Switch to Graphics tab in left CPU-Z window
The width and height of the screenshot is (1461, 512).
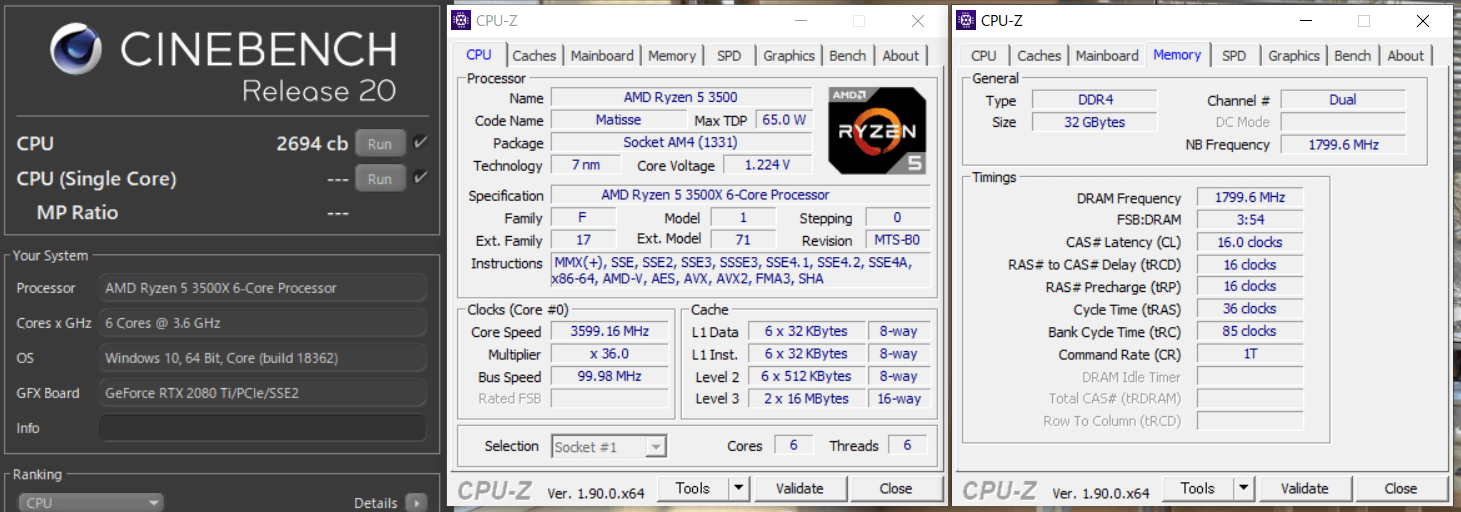[x=789, y=56]
